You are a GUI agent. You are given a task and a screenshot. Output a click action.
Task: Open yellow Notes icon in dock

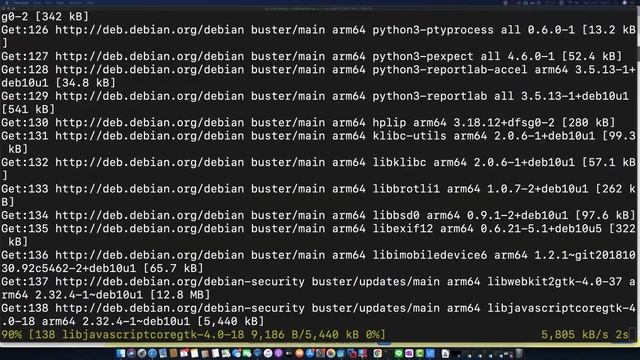tap(194, 353)
